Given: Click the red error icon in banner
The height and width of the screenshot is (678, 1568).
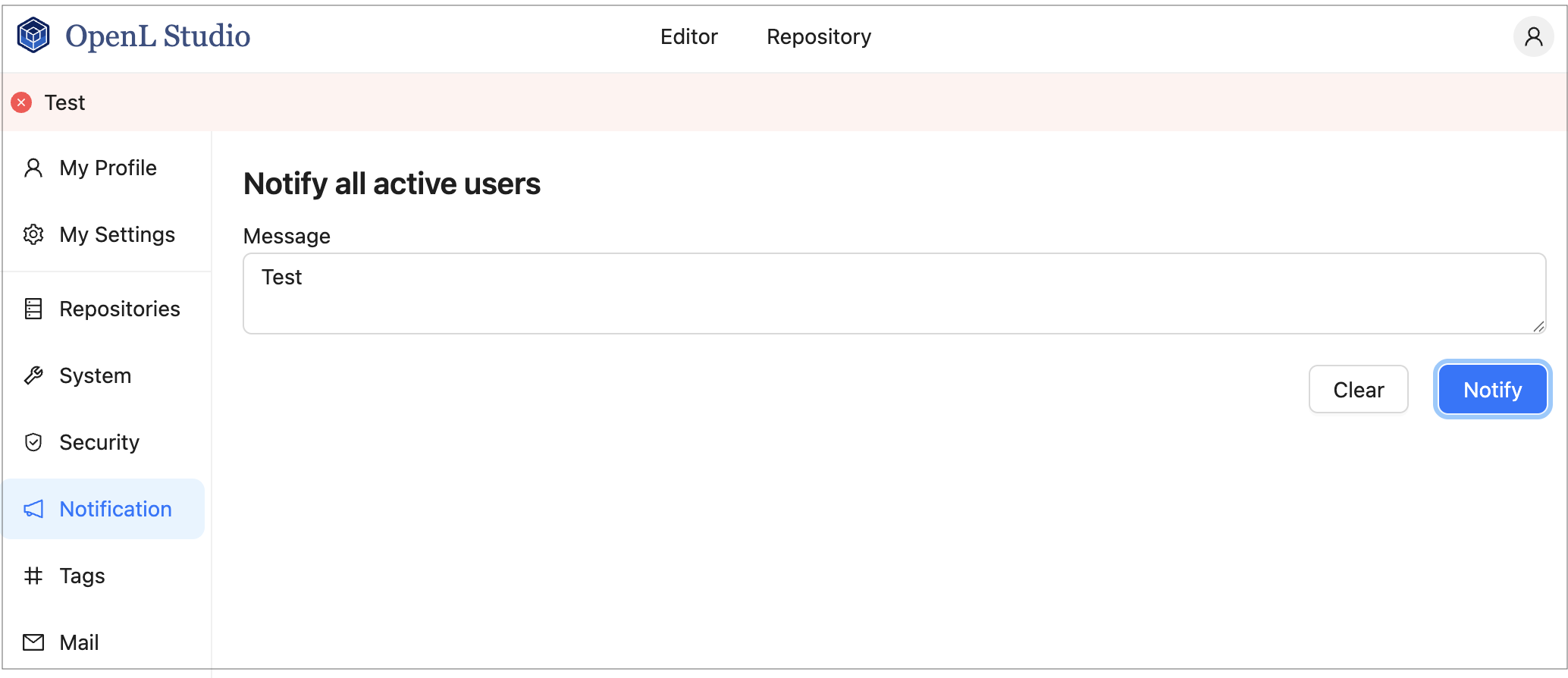Looking at the screenshot, I should coord(22,102).
